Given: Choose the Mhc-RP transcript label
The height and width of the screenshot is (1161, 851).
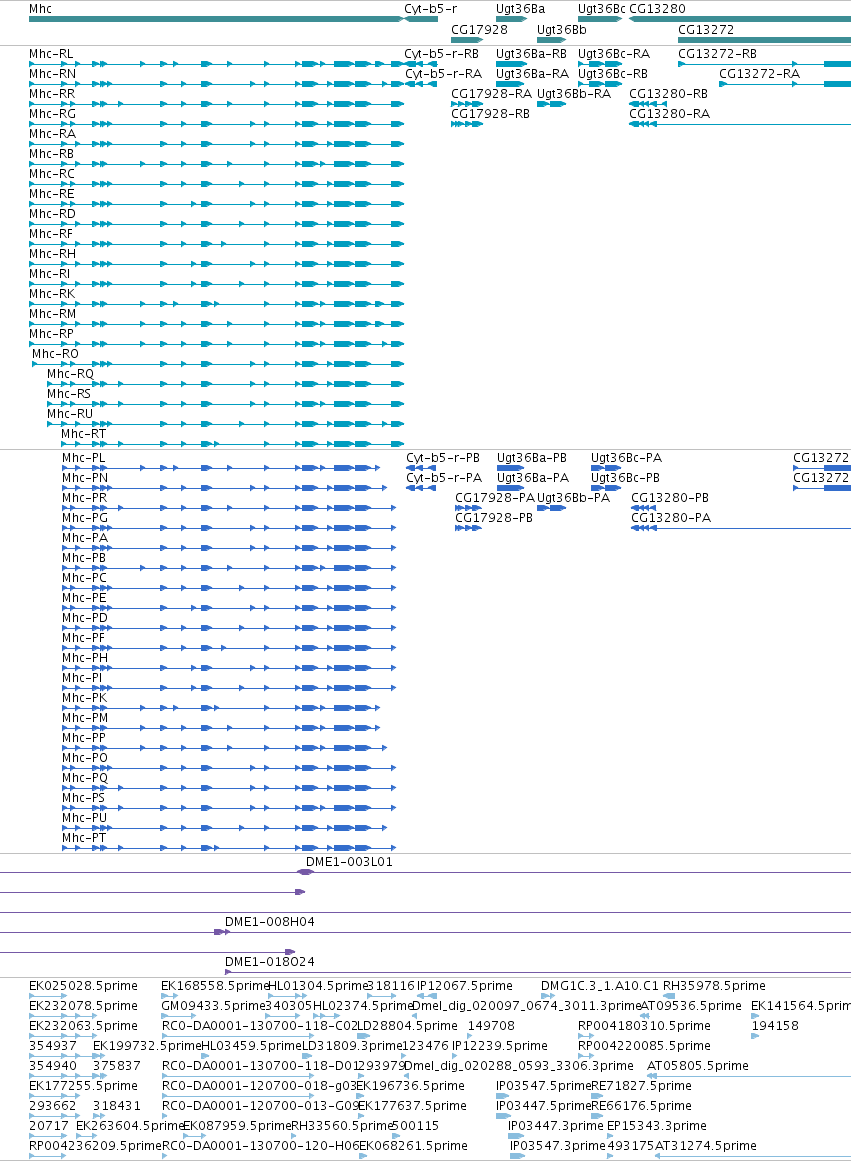Looking at the screenshot, I should (52, 334).
